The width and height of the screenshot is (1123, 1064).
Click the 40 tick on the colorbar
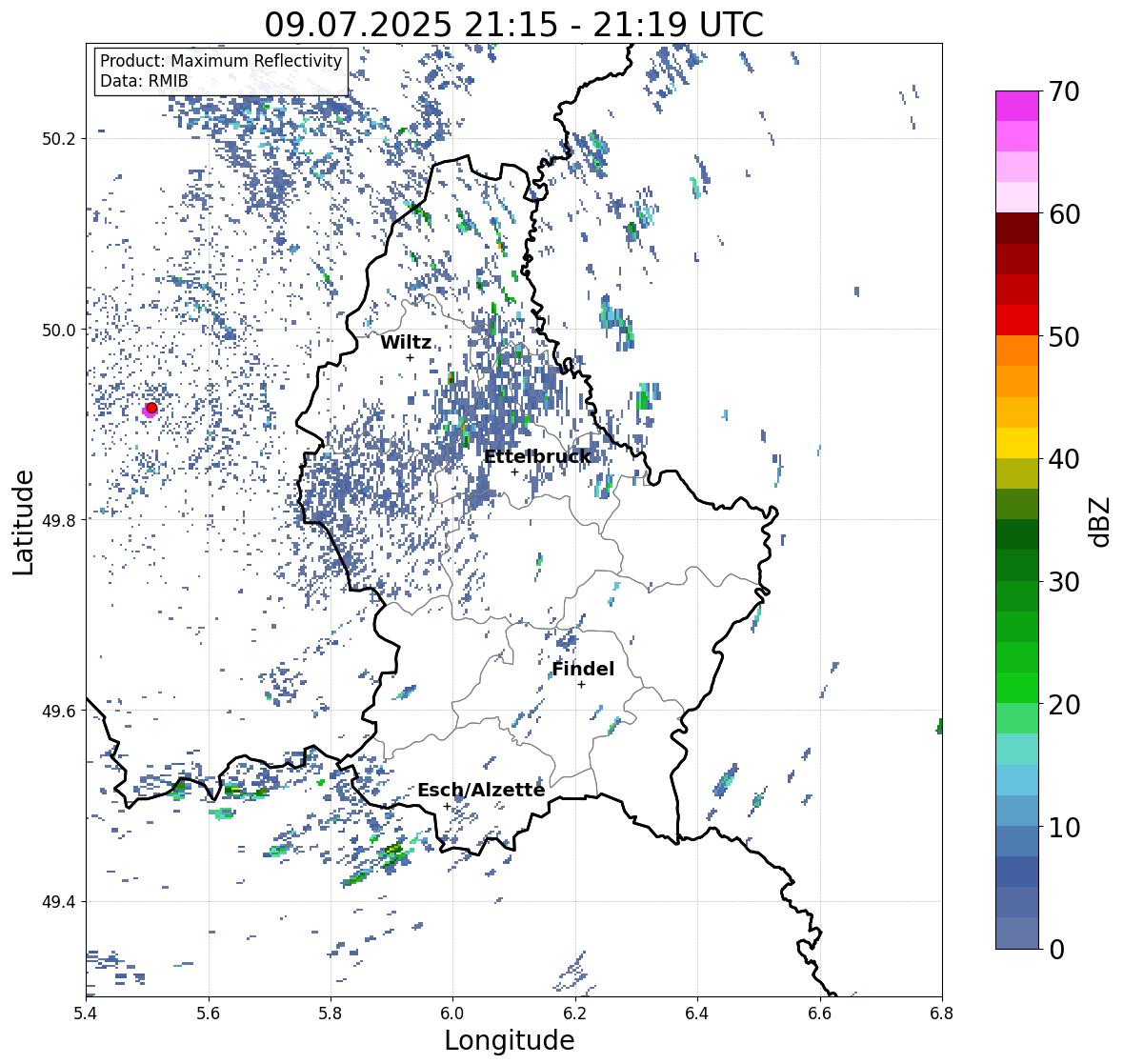coord(1064,459)
